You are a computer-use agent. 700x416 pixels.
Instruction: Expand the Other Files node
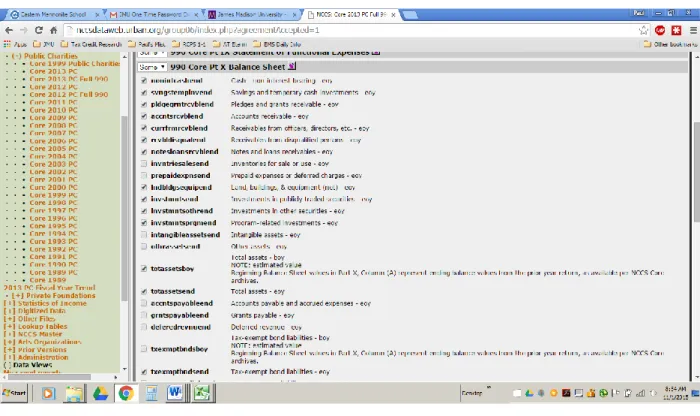pyautogui.click(x=9, y=319)
